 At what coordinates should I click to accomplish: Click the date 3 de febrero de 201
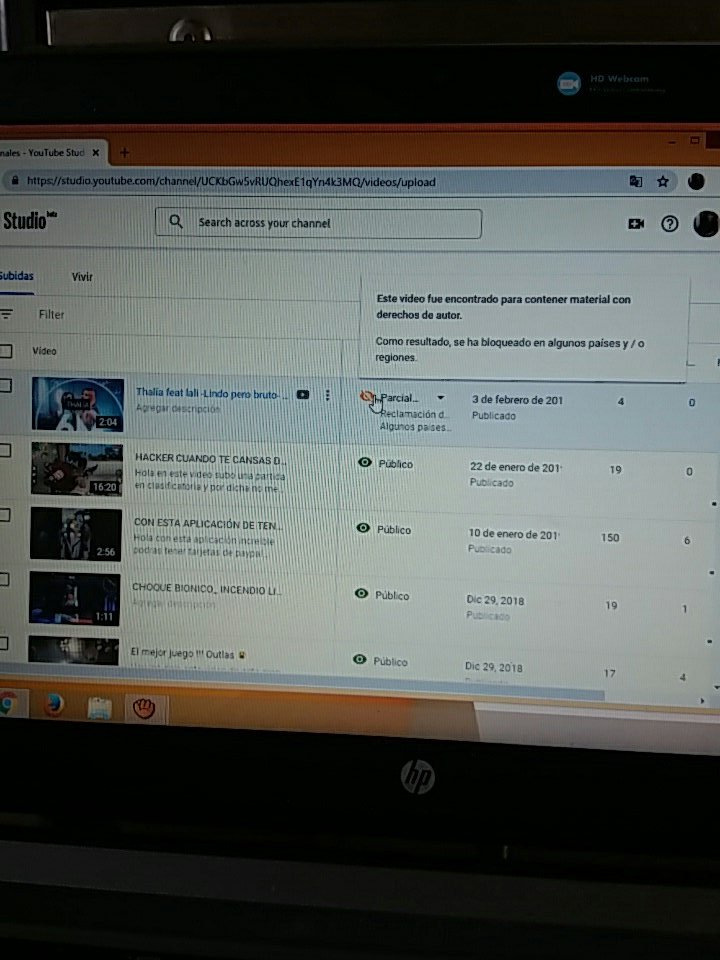[517, 400]
